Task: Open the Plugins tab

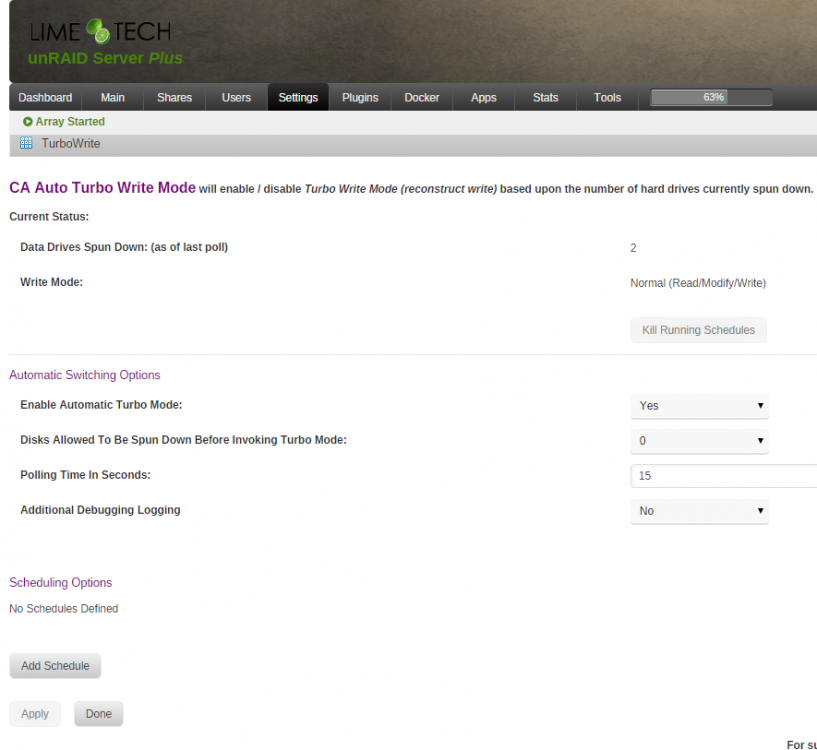Action: (x=360, y=97)
